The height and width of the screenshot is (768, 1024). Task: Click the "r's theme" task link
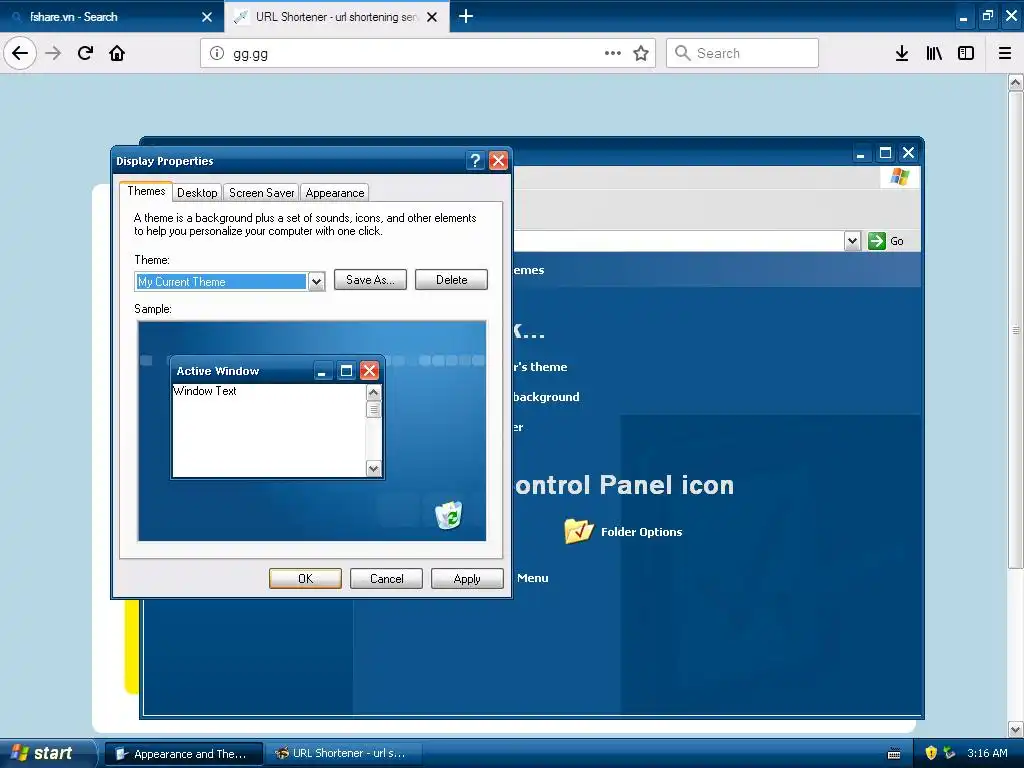(x=540, y=367)
